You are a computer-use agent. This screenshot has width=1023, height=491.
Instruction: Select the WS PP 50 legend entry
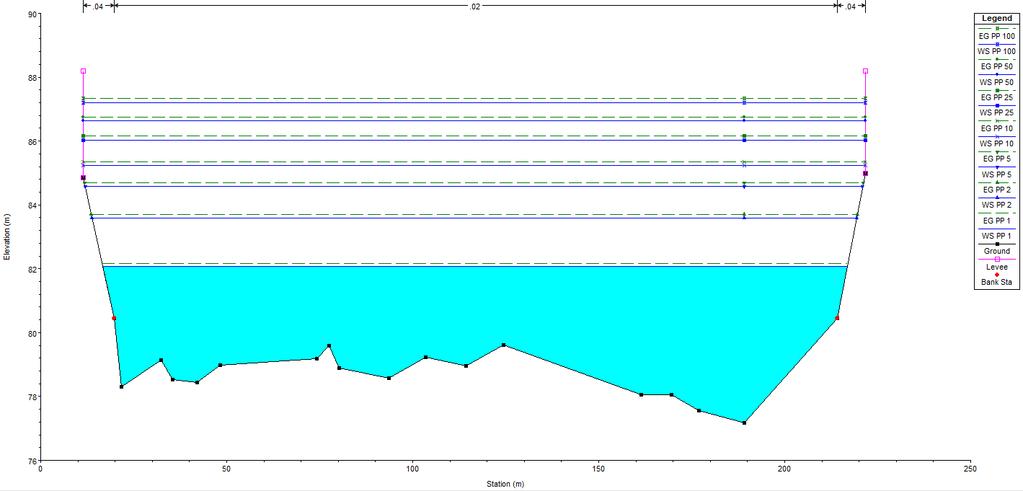tap(997, 82)
